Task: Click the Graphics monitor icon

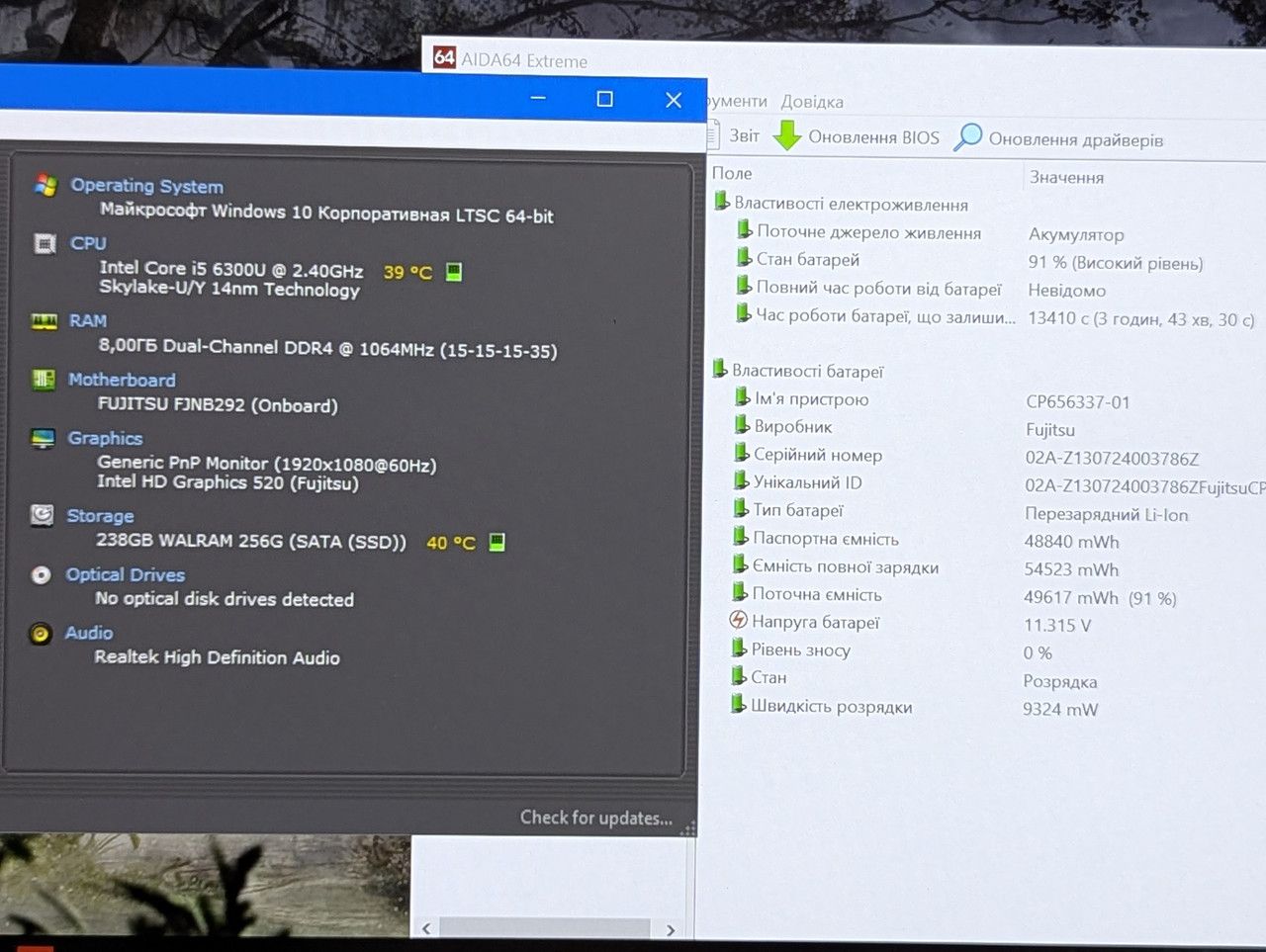Action: click(x=43, y=438)
